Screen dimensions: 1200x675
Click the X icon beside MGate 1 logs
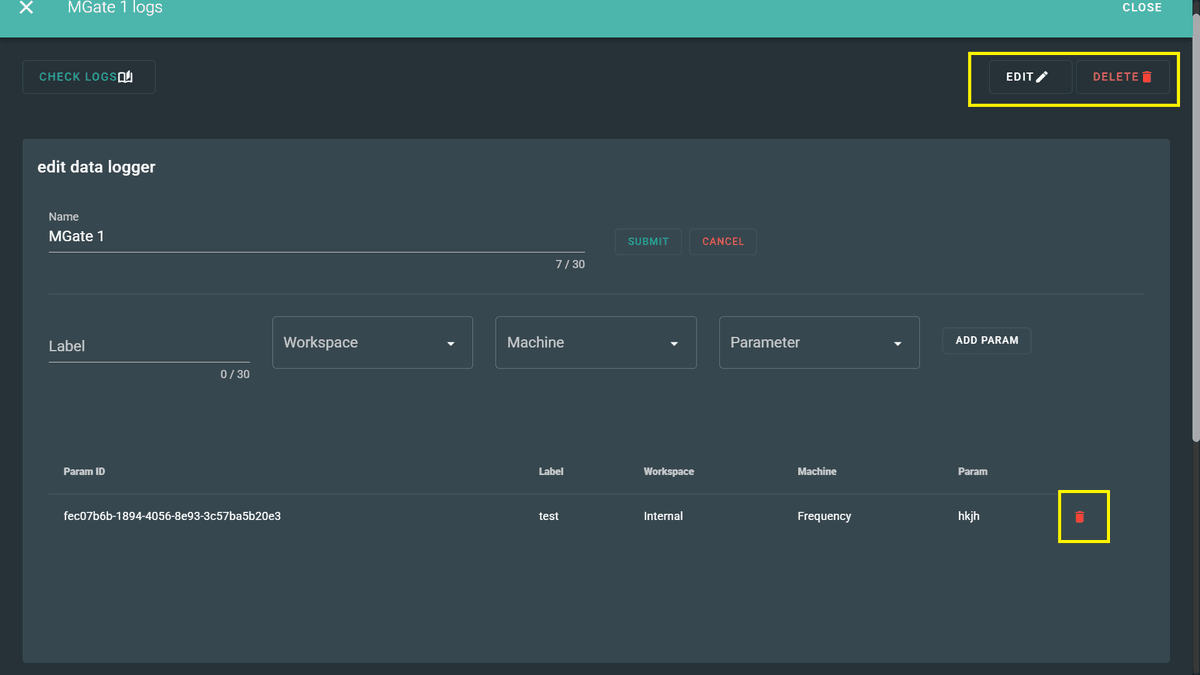tap(26, 8)
